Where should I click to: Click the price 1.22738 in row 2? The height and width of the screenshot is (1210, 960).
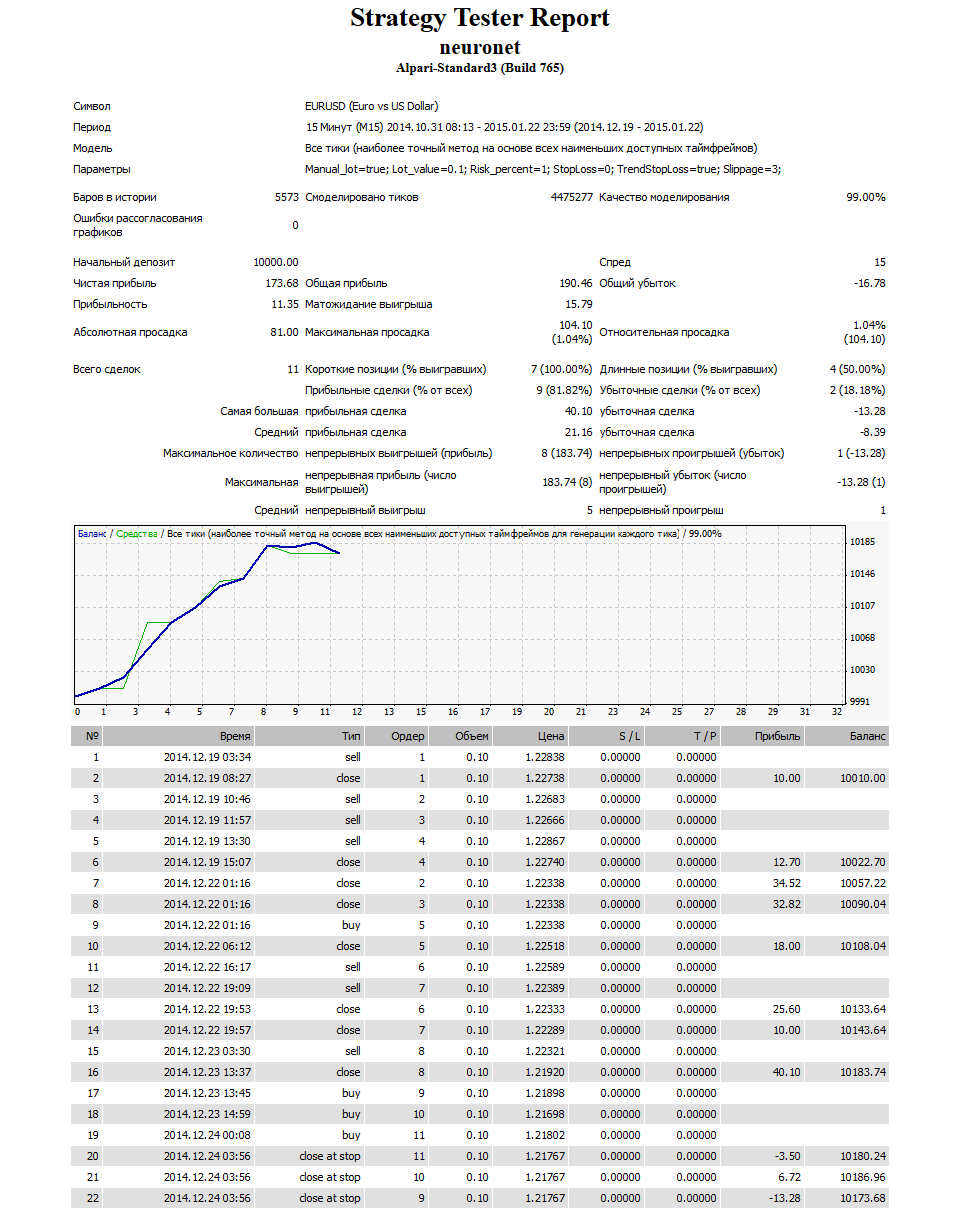pos(544,778)
